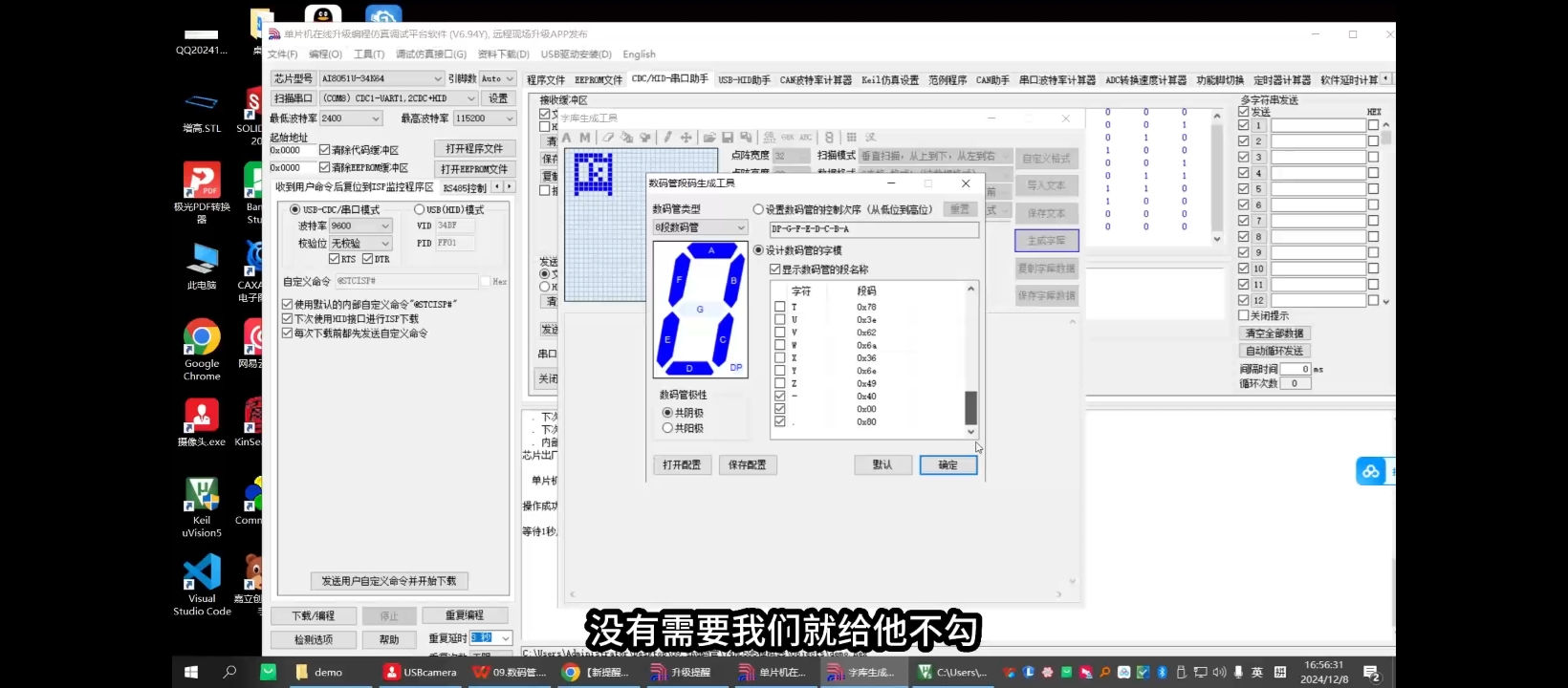
Task: Uncheck 显示数码管的段名称 checkbox
Action: [x=775, y=269]
